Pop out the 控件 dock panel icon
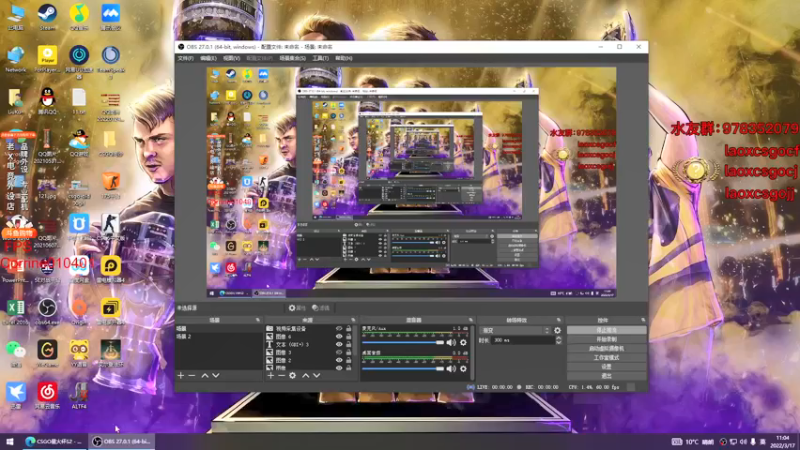 [643, 320]
